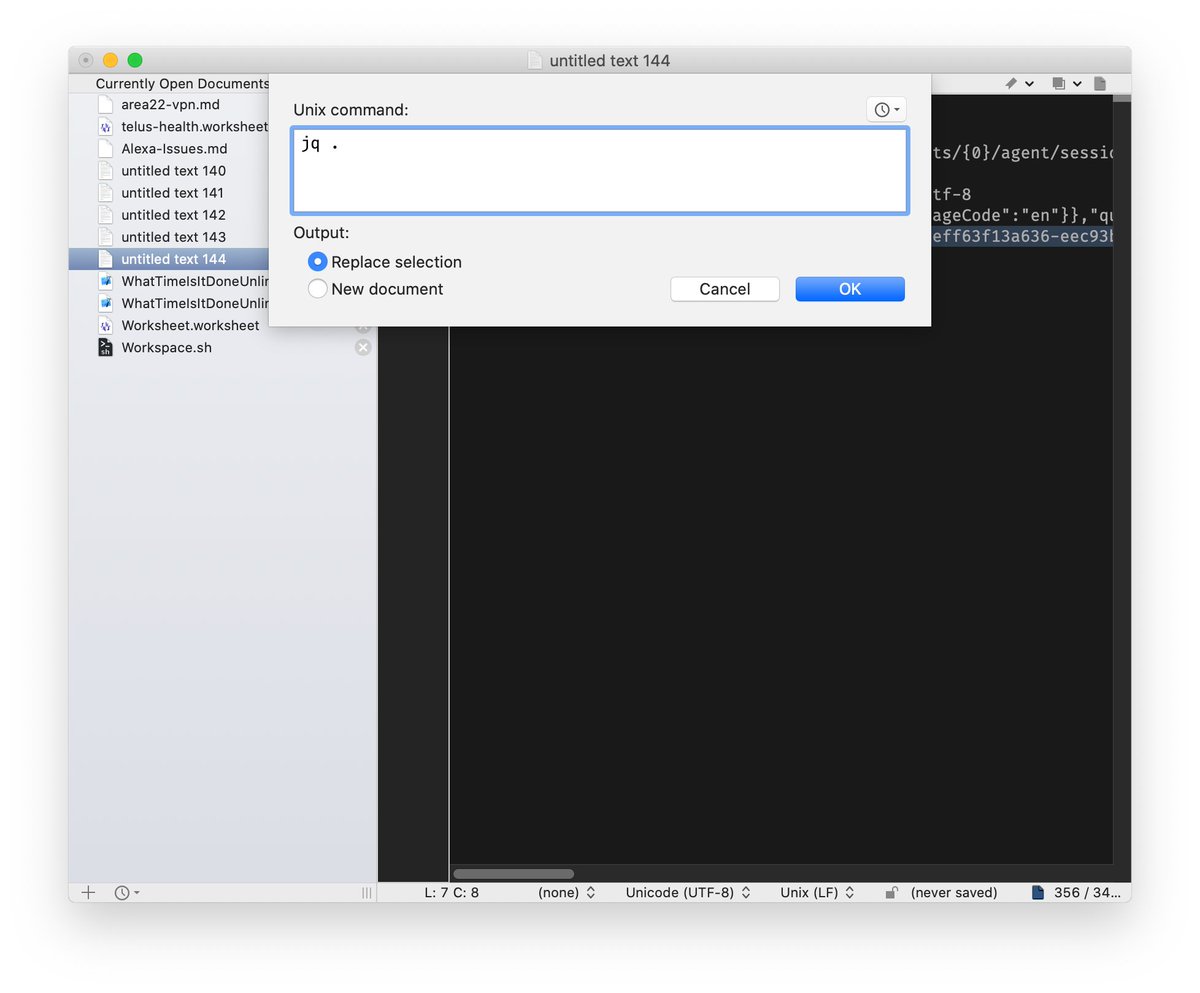Click the untitled text 143 file icon

(105, 237)
